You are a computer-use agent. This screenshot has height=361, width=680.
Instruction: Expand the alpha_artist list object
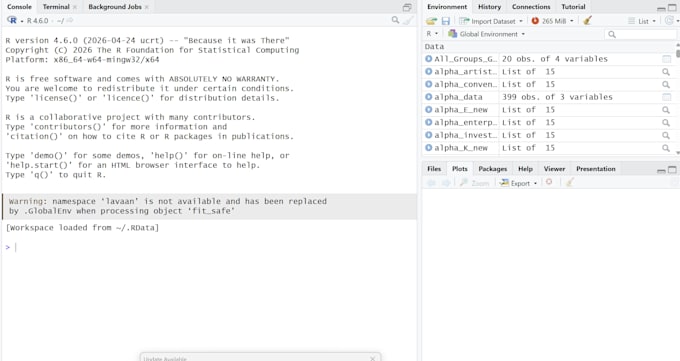click(428, 72)
